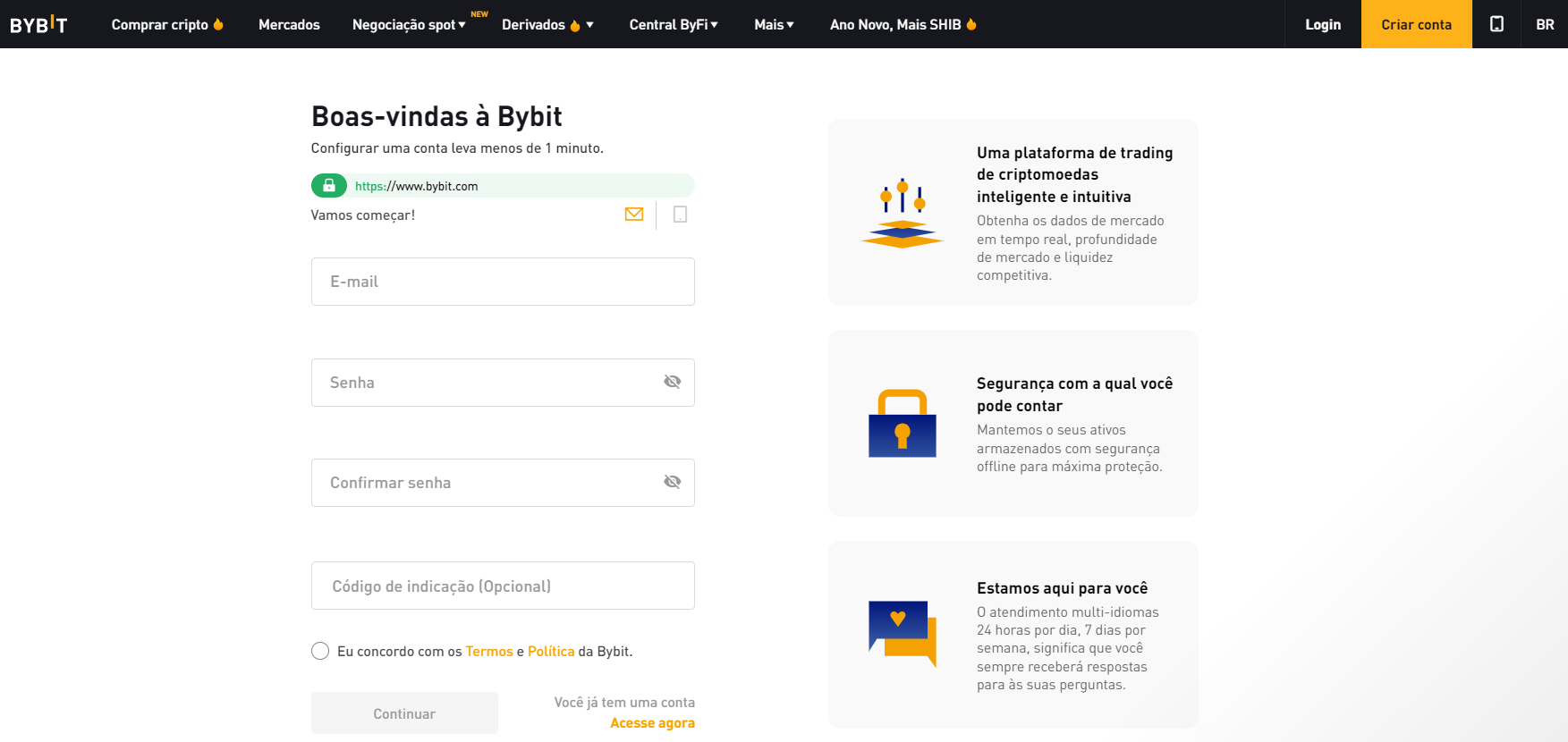Go to Mercados page

(x=289, y=25)
